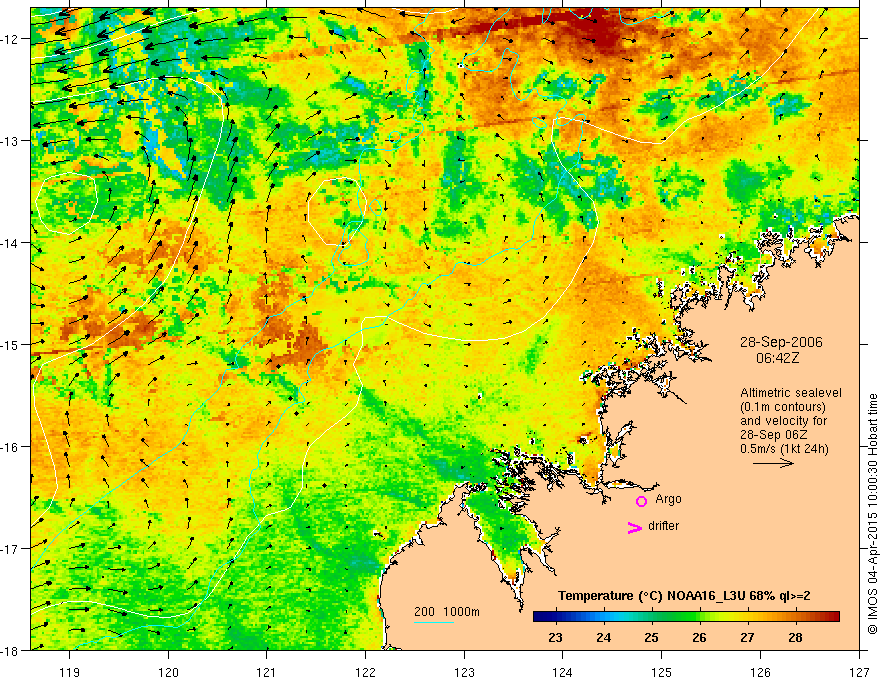The height and width of the screenshot is (680, 880).
Task: Select the 'Argo' legend label
Action: click(668, 499)
